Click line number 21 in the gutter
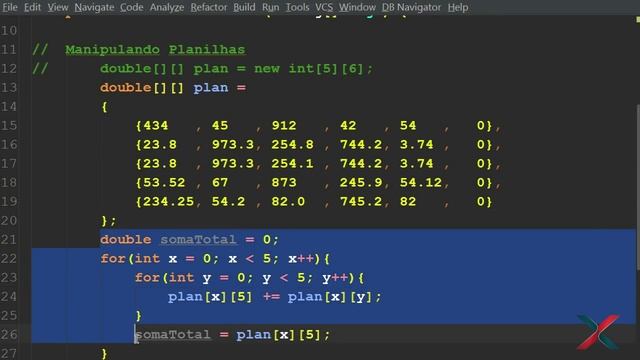640x360 pixels. tap(9, 240)
